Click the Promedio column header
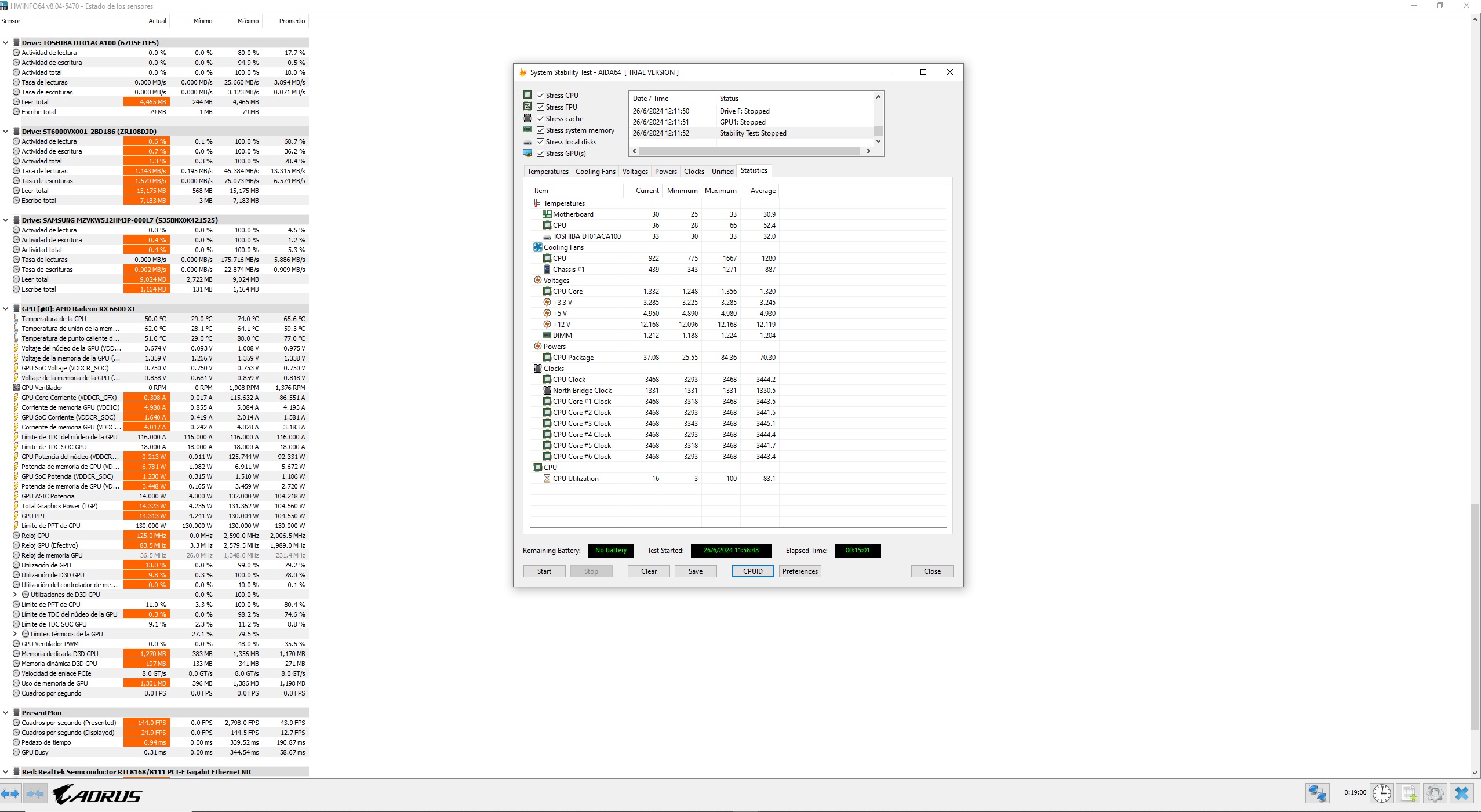The height and width of the screenshot is (812, 1481). coord(286,21)
